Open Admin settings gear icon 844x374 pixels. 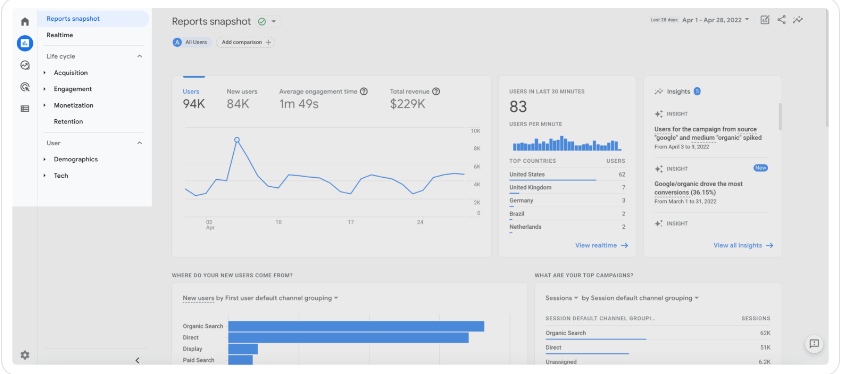25,355
